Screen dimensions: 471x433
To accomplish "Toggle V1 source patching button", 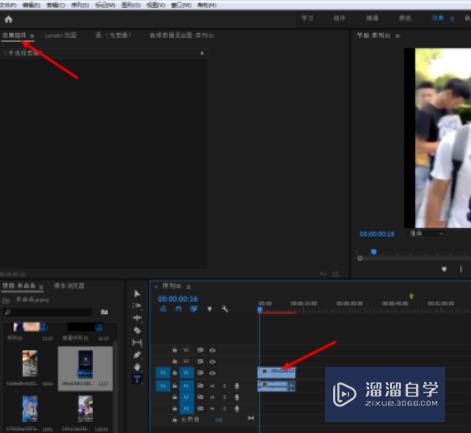I will click(x=163, y=373).
